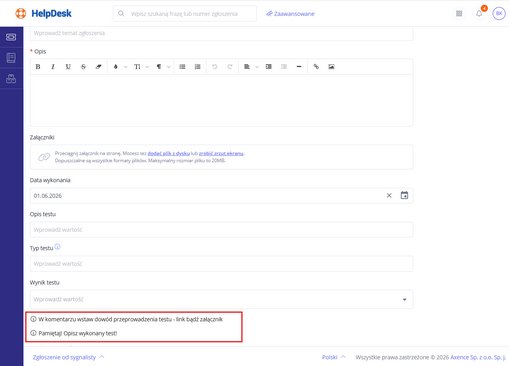Open the Polski language selector
Image resolution: width=509 pixels, height=366 pixels.
pos(334,357)
